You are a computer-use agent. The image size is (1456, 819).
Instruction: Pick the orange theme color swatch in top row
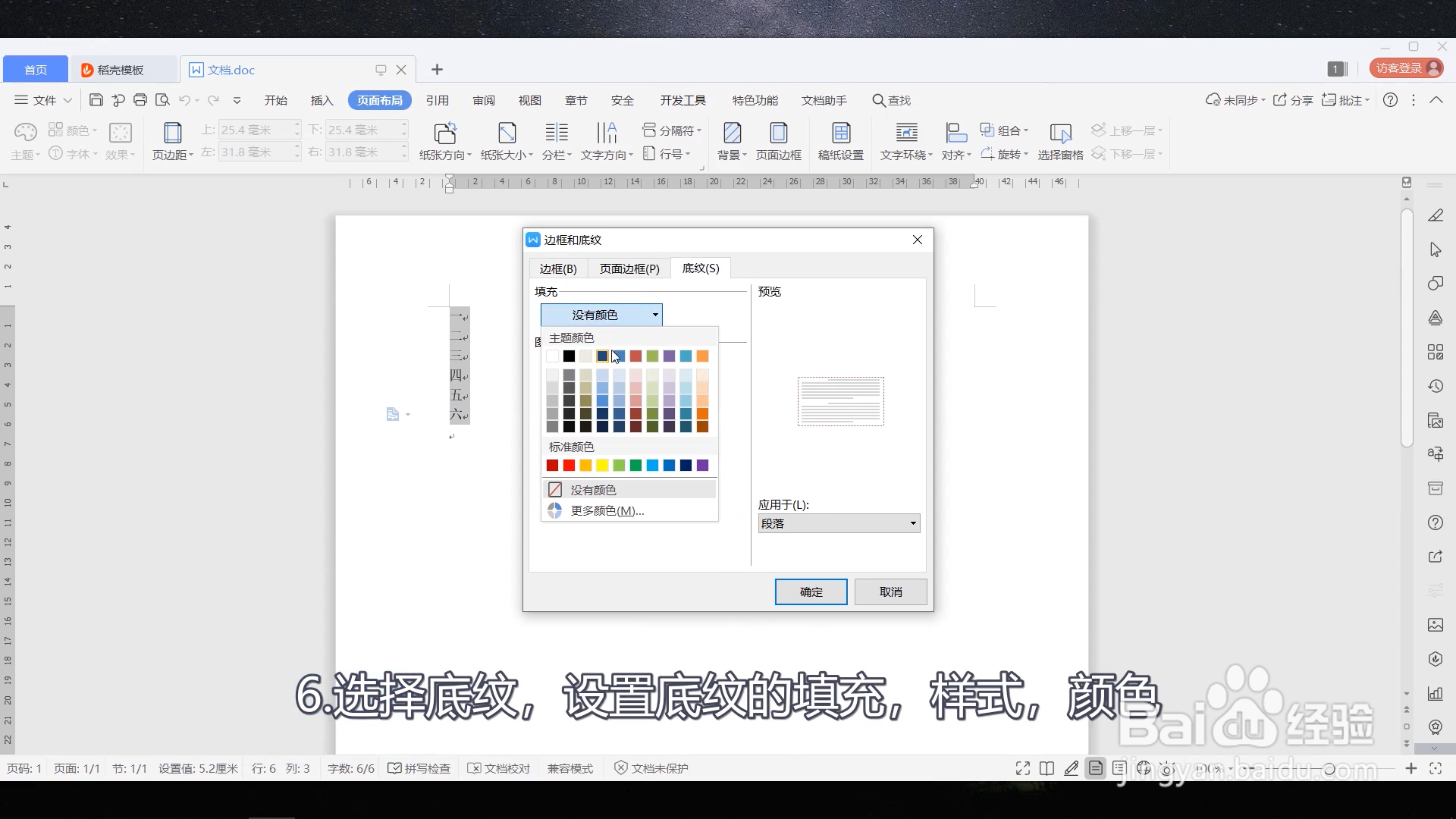coord(702,356)
